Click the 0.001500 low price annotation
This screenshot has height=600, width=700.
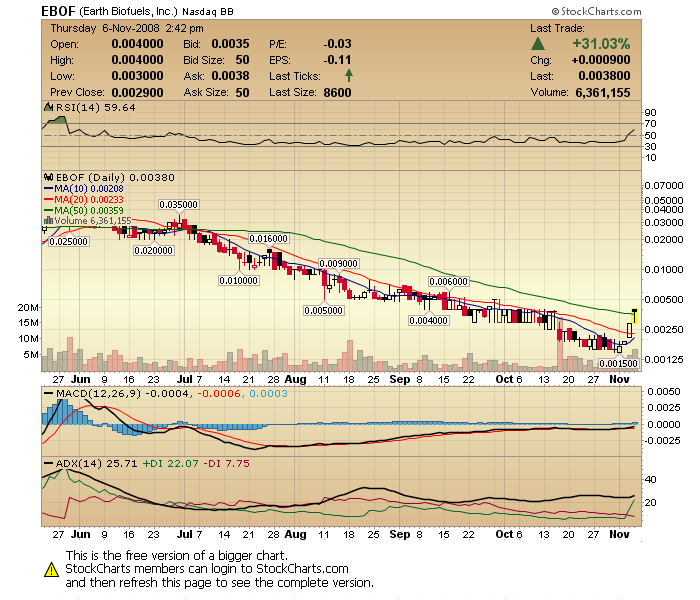click(618, 363)
